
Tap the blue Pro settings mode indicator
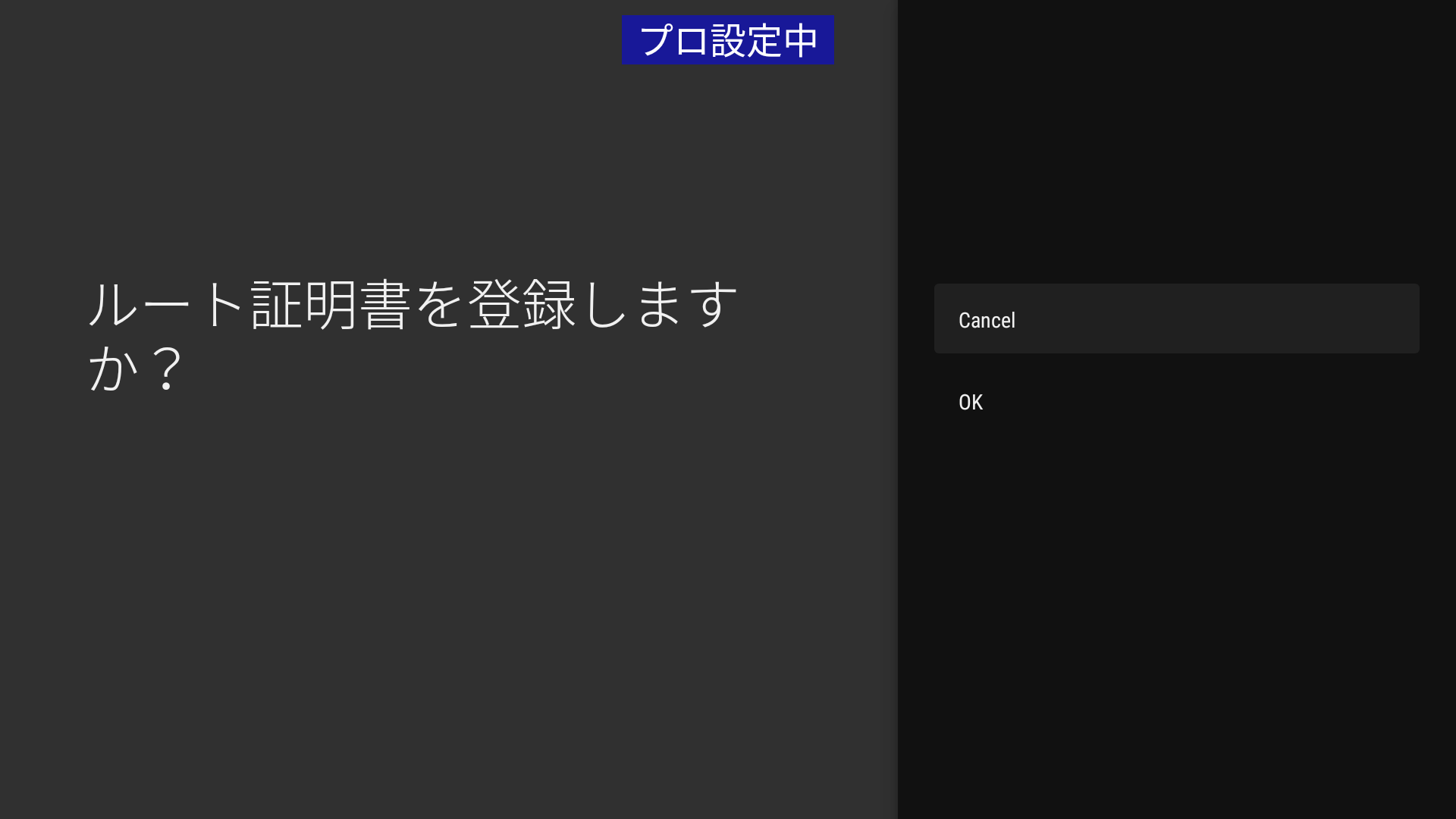click(727, 40)
